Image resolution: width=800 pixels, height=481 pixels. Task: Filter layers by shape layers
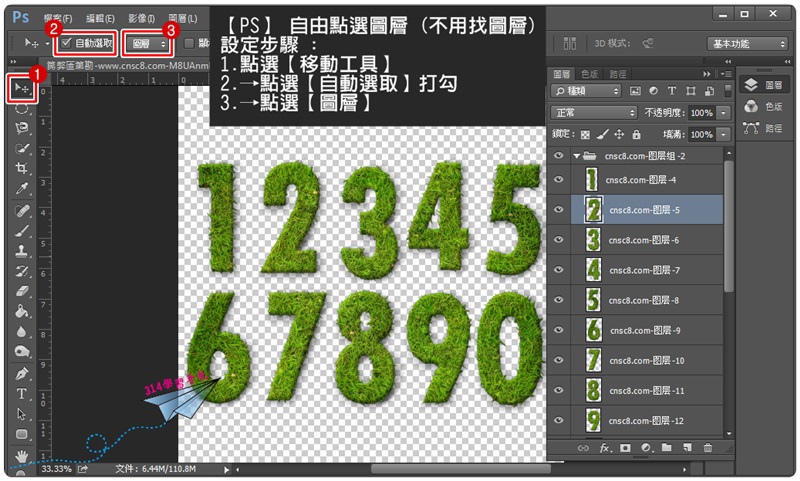click(691, 91)
